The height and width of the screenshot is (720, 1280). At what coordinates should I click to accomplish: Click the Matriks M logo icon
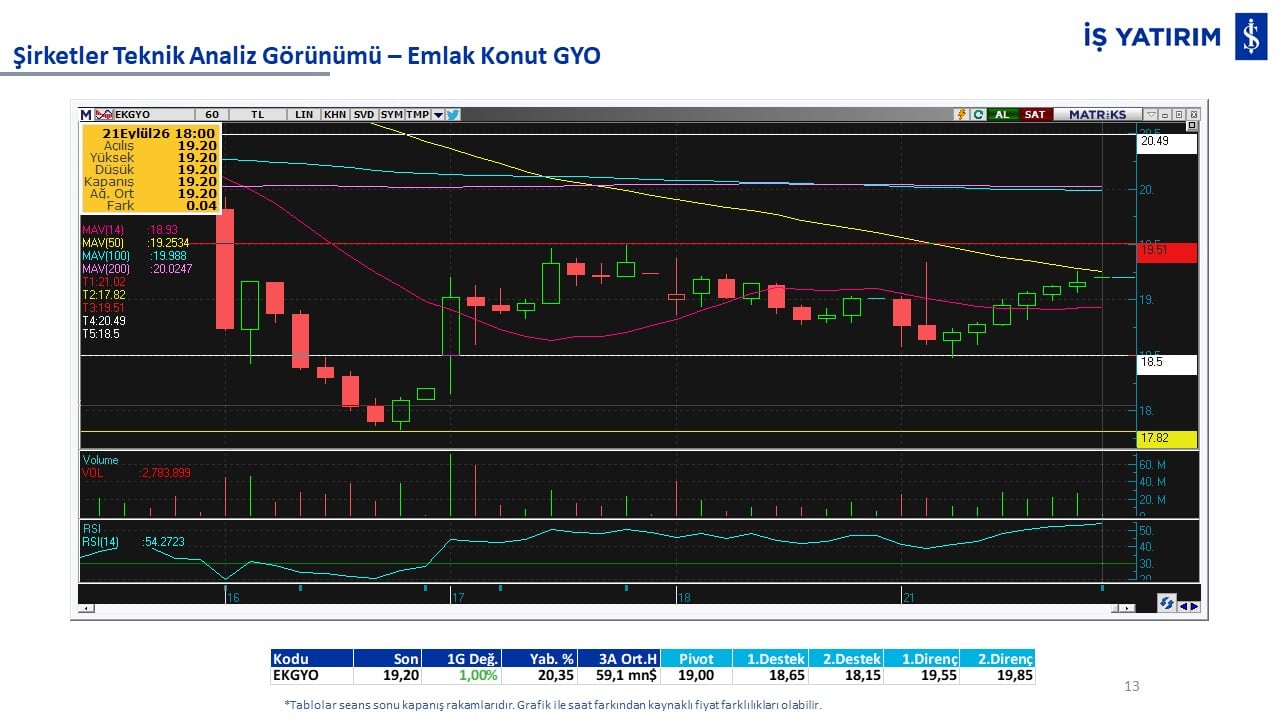[x=85, y=114]
